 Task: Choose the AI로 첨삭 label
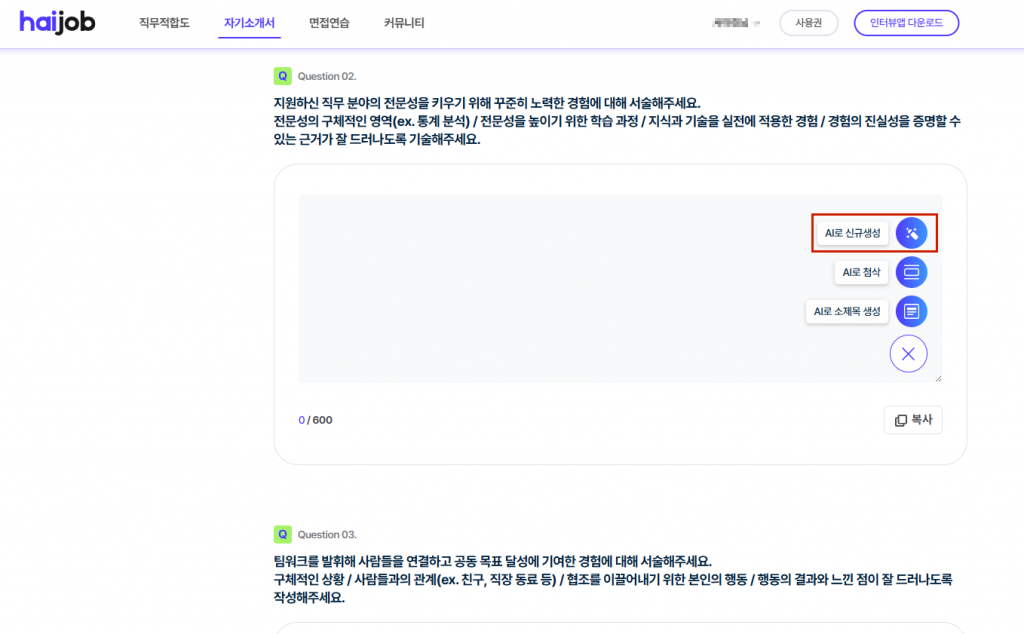tap(861, 272)
